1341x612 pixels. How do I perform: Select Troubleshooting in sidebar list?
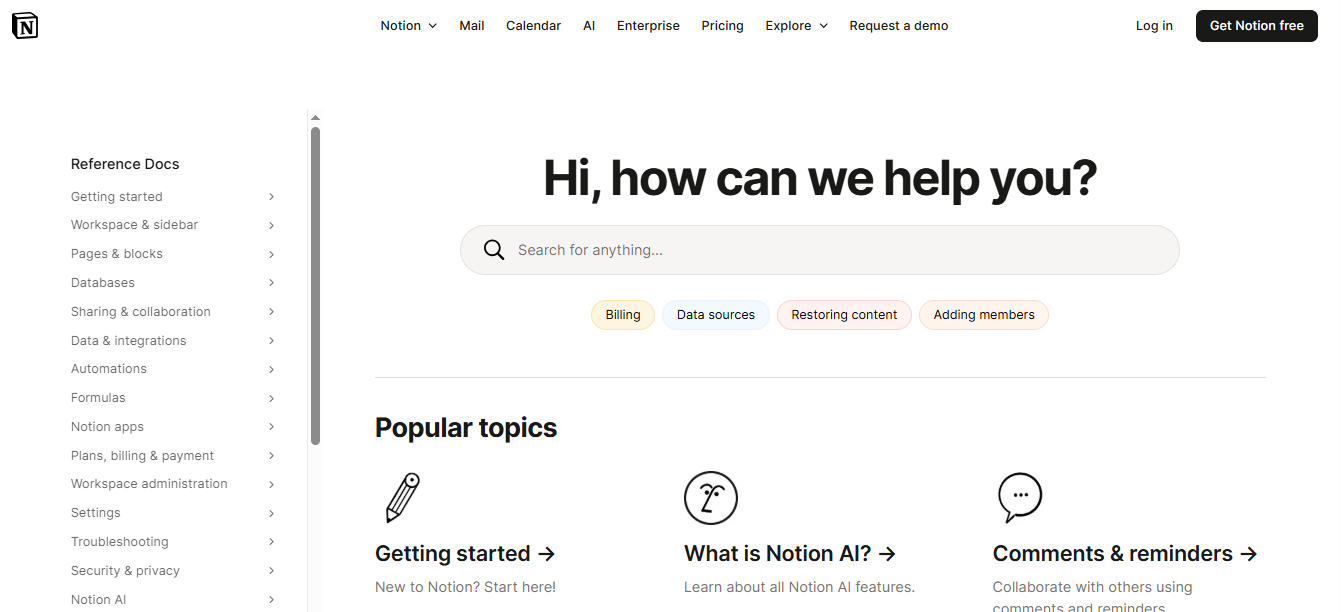(x=120, y=542)
